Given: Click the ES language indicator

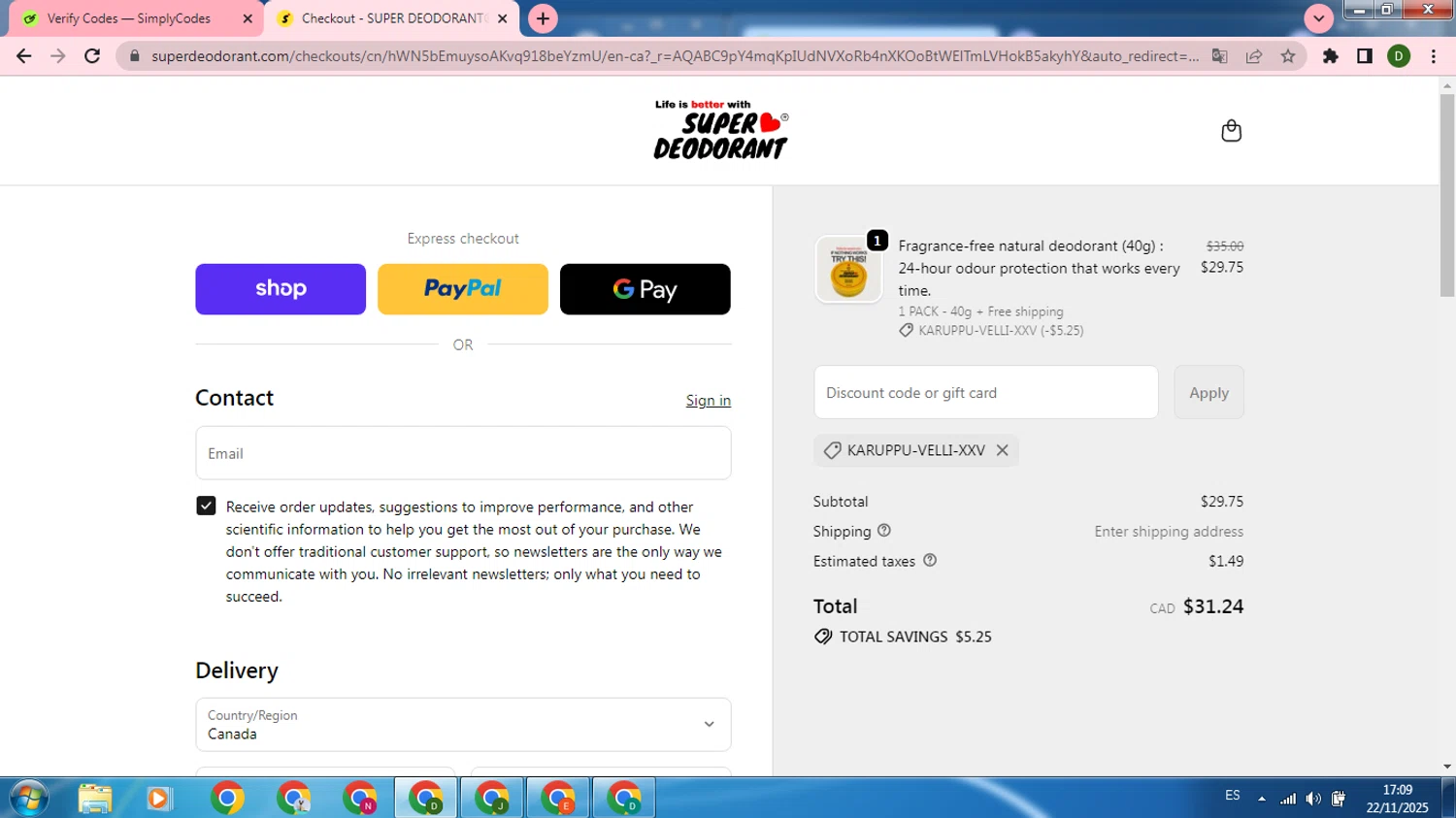Looking at the screenshot, I should coord(1233,796).
